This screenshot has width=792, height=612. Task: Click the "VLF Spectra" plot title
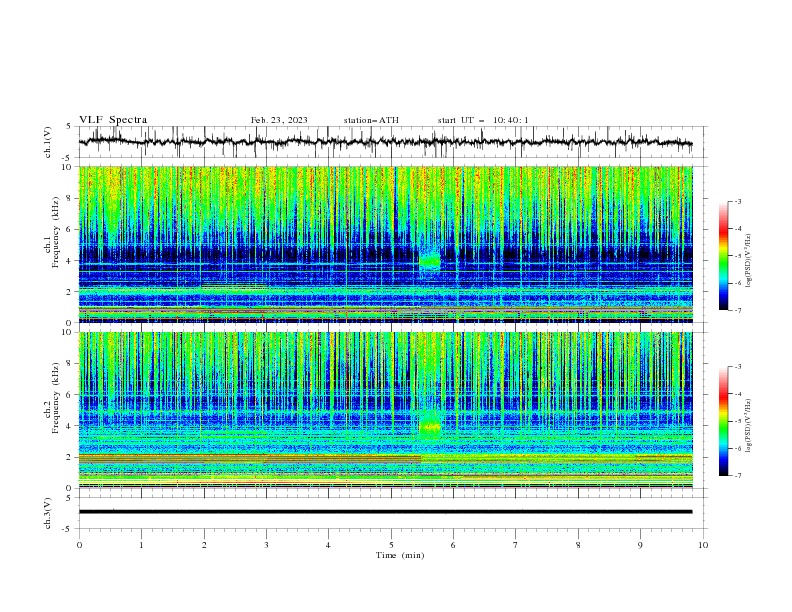[113, 120]
